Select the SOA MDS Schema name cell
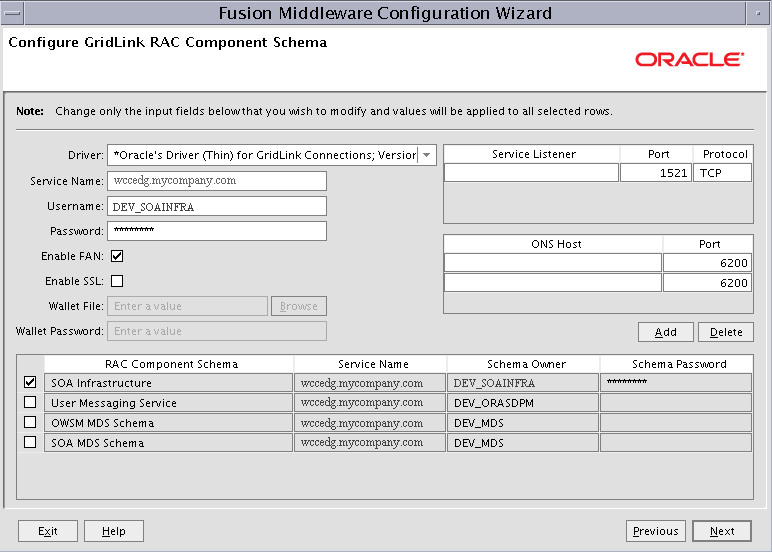Screen dimensions: 772x552 point(168,443)
